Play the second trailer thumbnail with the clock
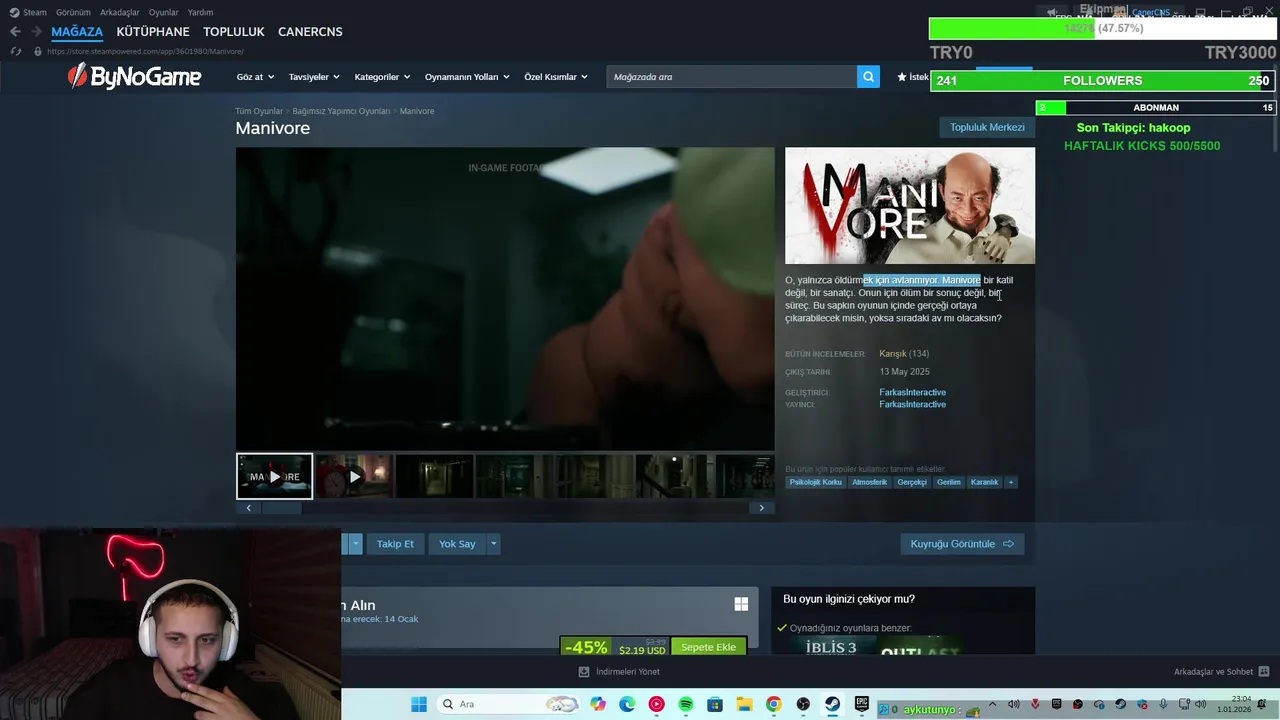 (354, 476)
